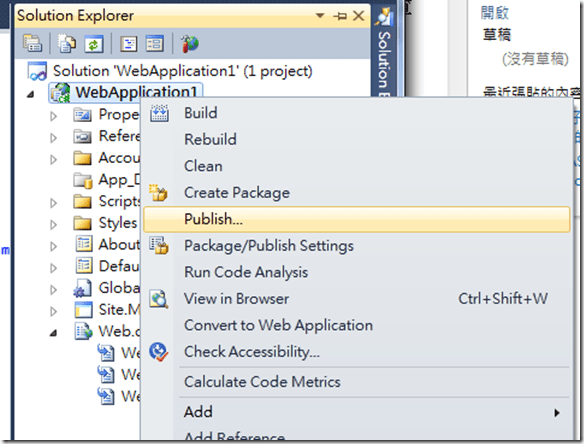Choose Rebuild from the context menu
Screen dimensions: 584x444
[356, 140]
